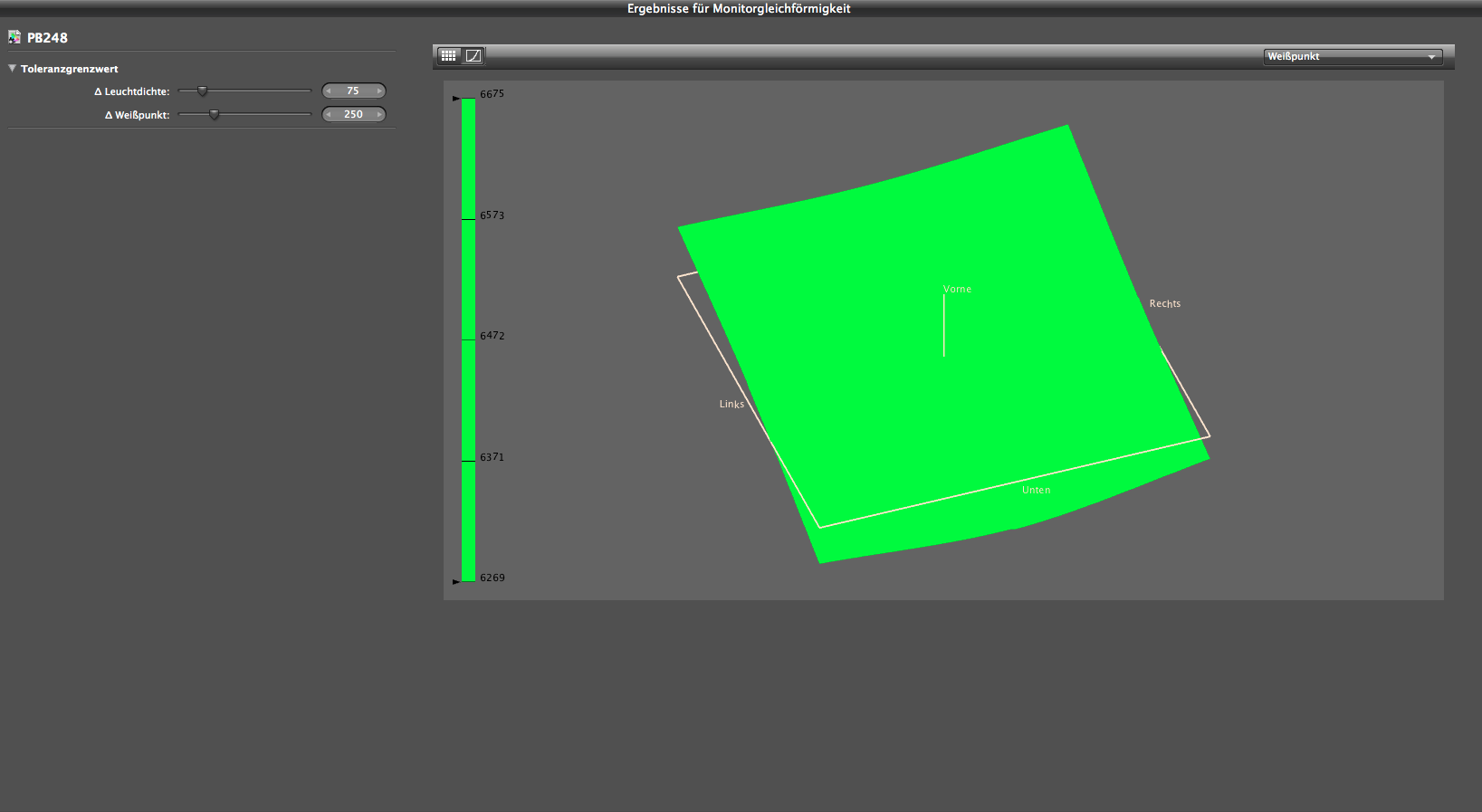Increase Weißpunkt value with right stepper arrow
The image size is (1482, 812).
pos(379,115)
